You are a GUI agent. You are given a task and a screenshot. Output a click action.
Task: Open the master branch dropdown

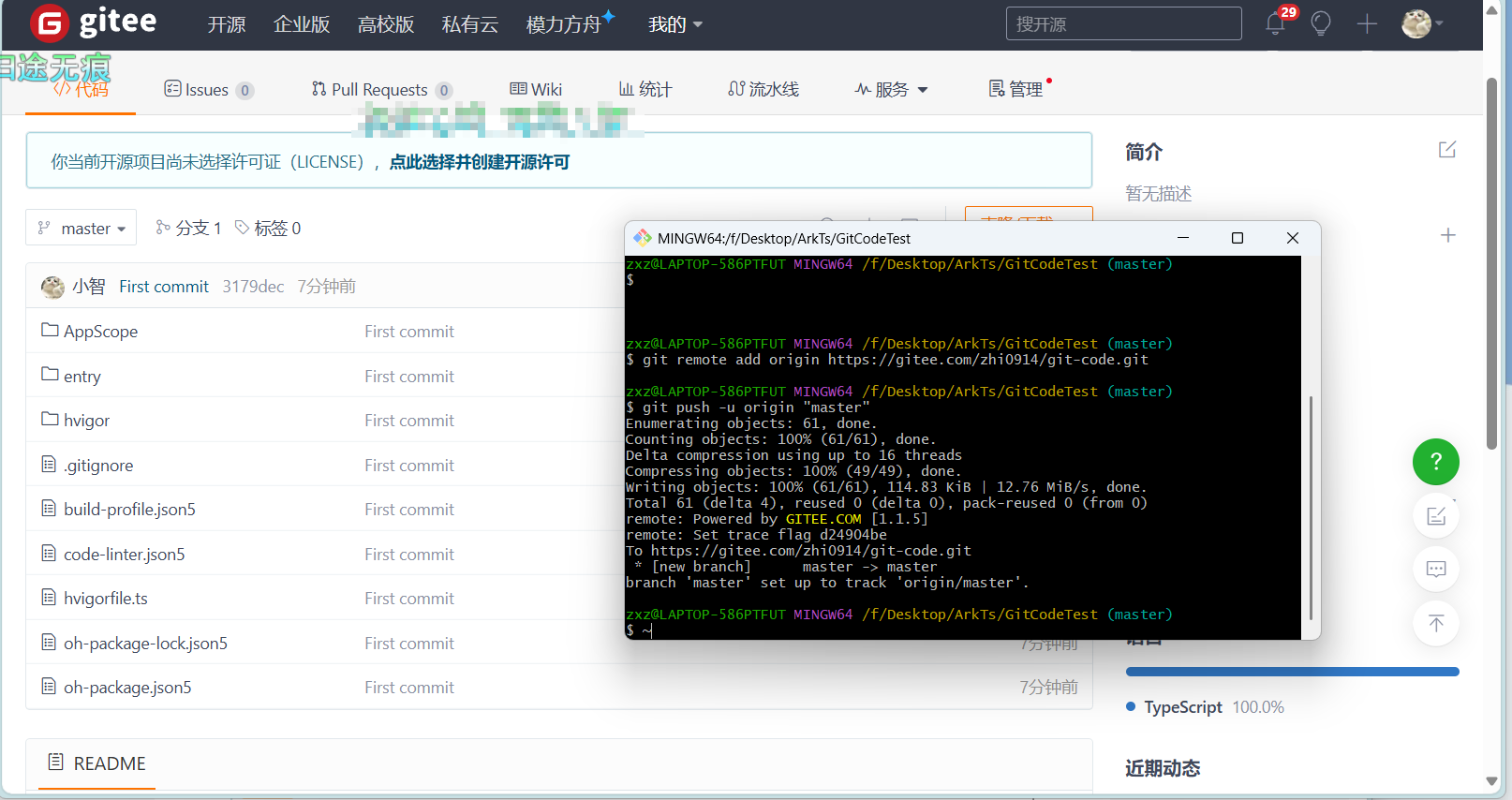coord(82,228)
